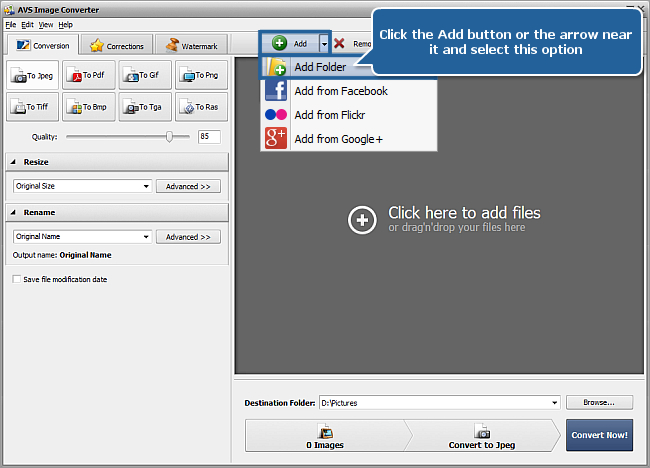Click the 0 Images step button

325,436
